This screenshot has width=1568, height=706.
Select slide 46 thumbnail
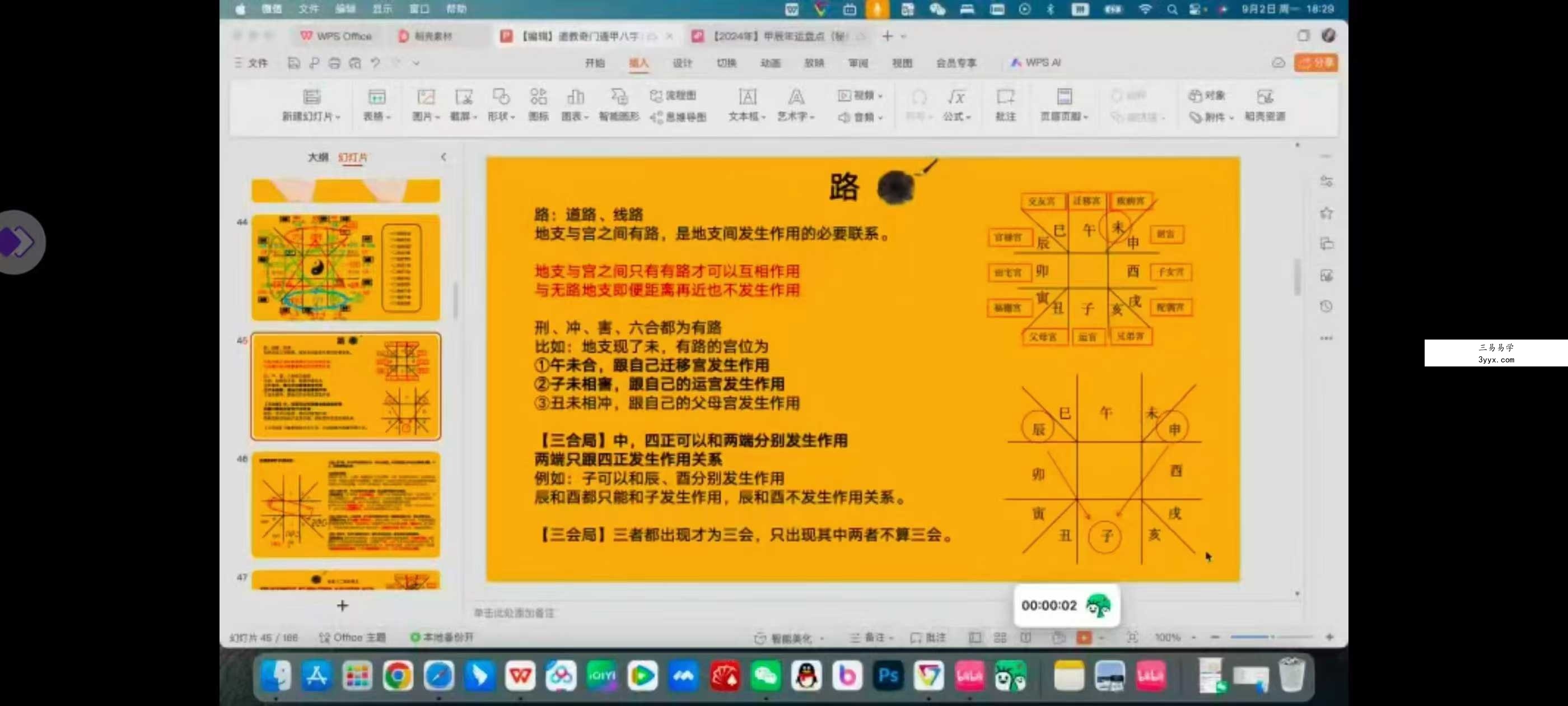[346, 504]
